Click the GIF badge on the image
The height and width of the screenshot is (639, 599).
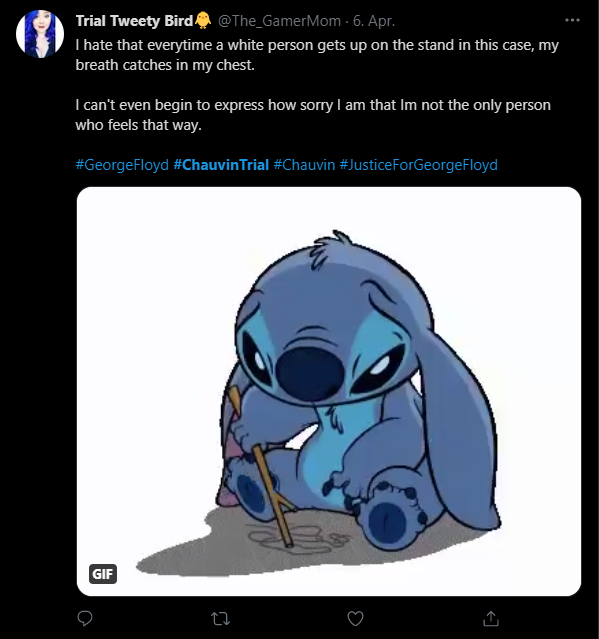103,574
